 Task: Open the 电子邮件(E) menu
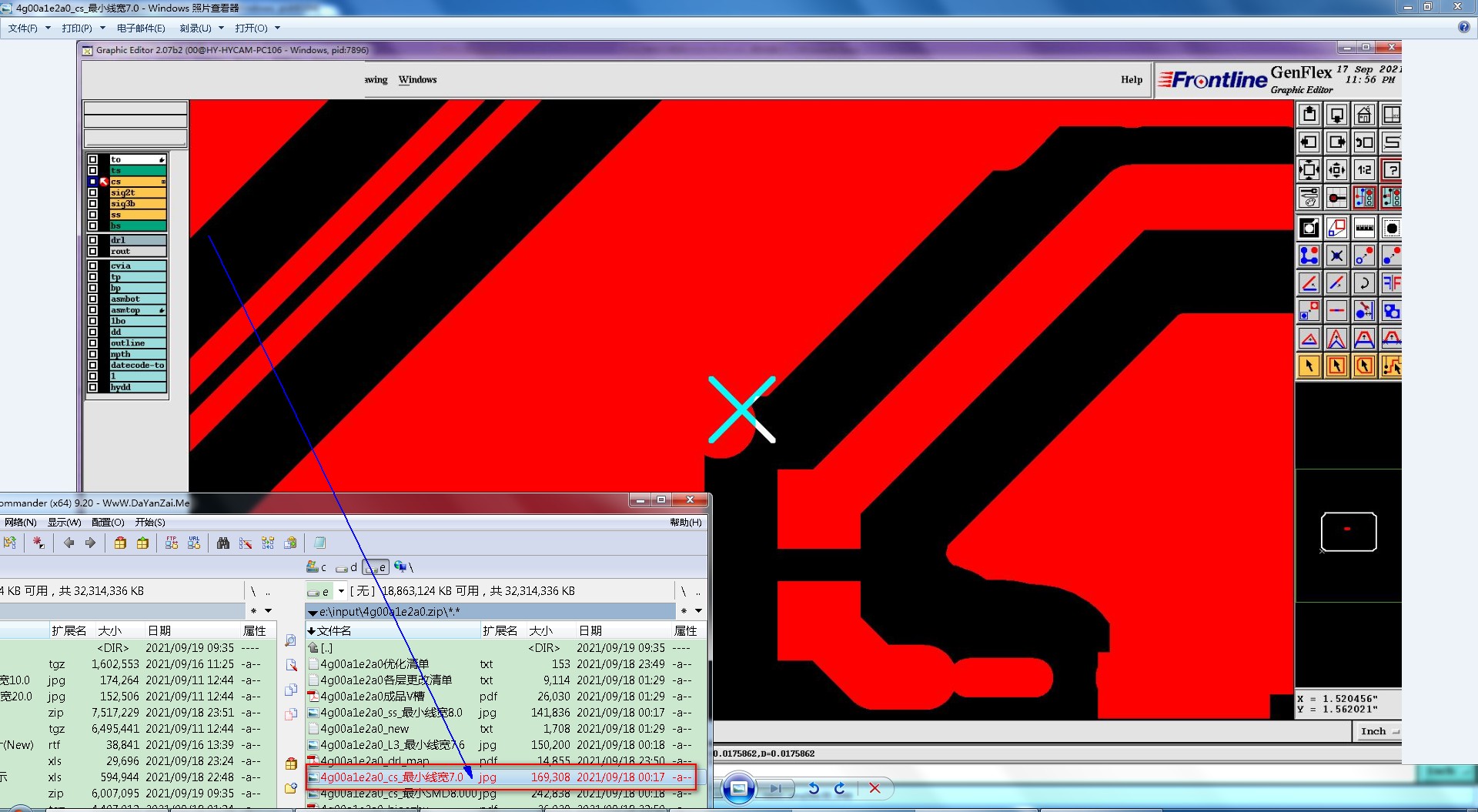pos(141,28)
